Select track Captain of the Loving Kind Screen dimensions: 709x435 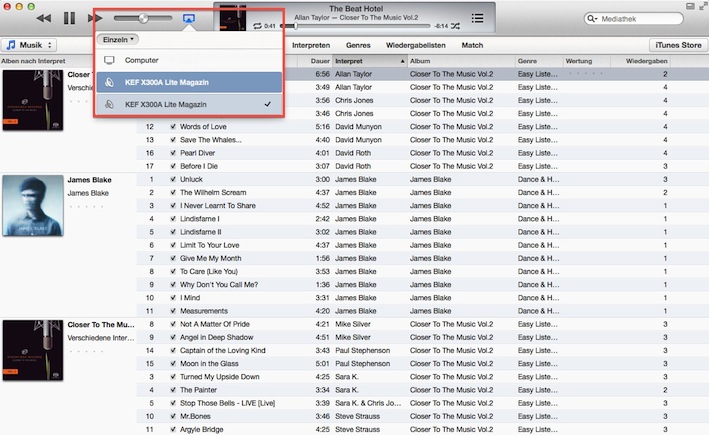pyautogui.click(x=222, y=350)
